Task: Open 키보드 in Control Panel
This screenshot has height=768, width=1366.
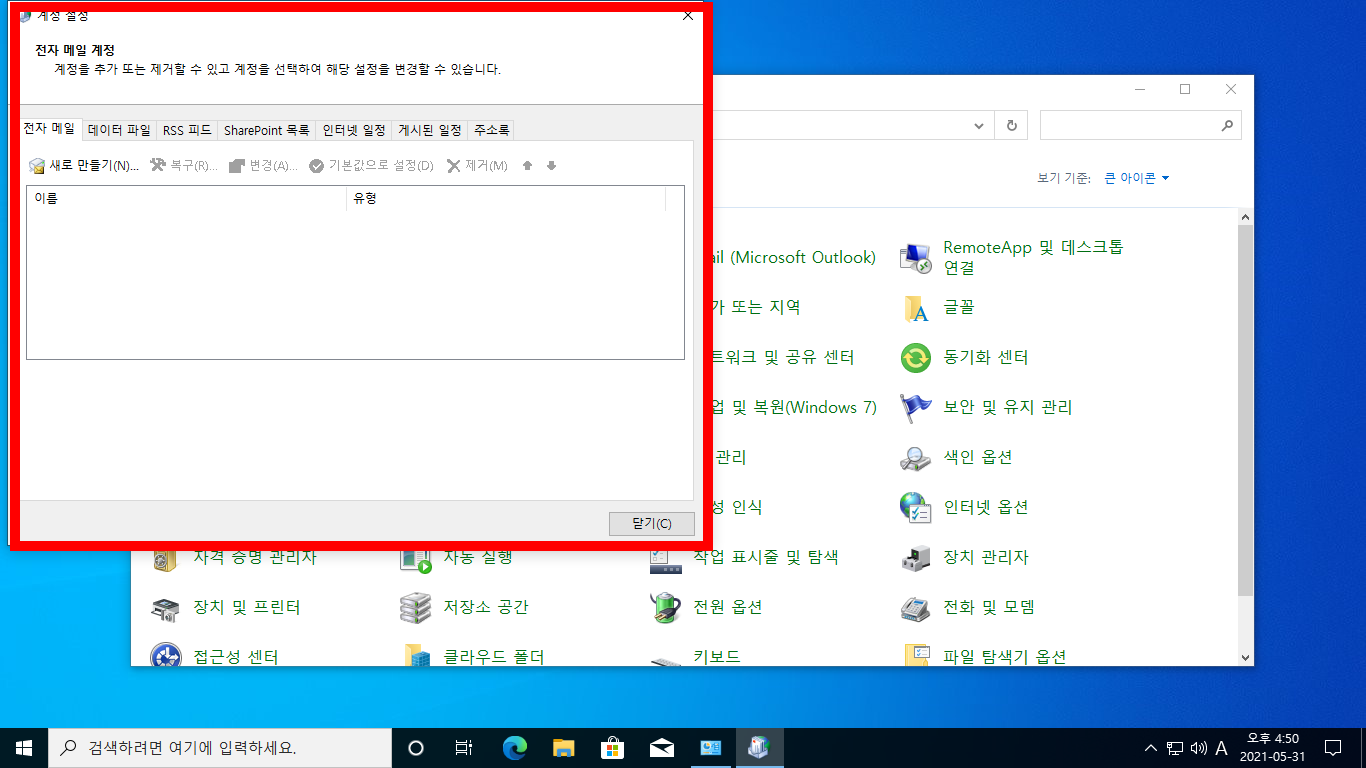Action: click(x=695, y=656)
